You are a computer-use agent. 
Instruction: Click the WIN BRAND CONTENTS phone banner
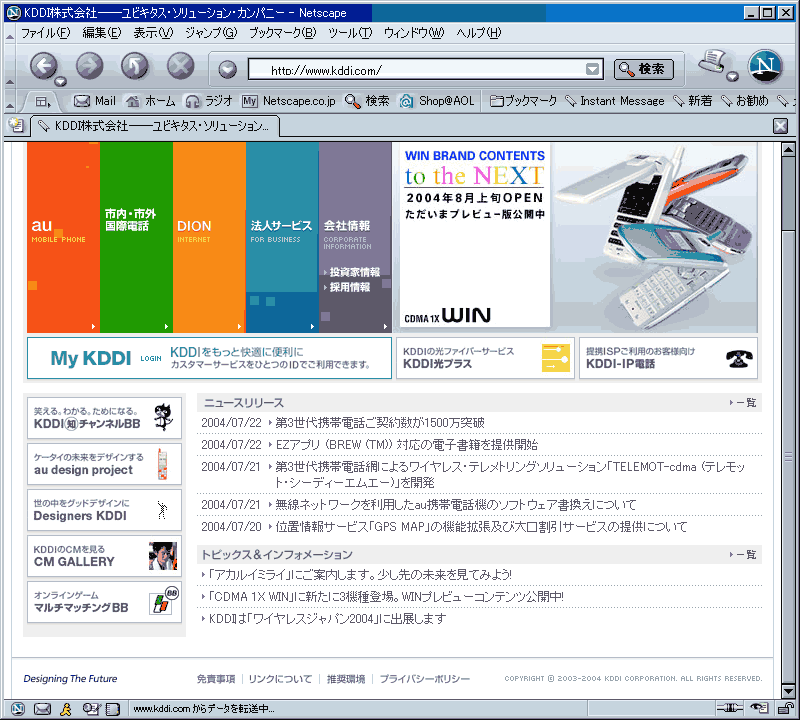(574, 237)
